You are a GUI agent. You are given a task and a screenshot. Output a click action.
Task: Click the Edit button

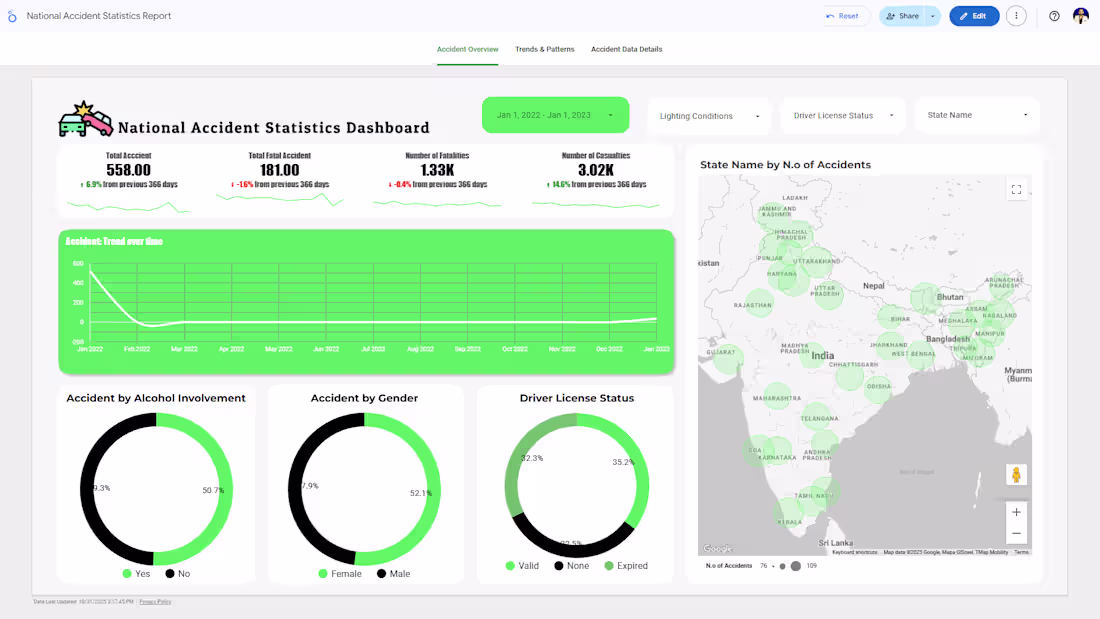[974, 16]
